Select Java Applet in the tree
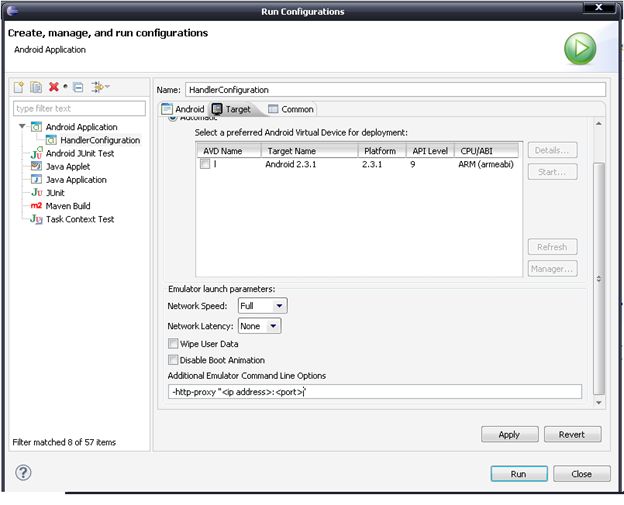 (x=68, y=166)
